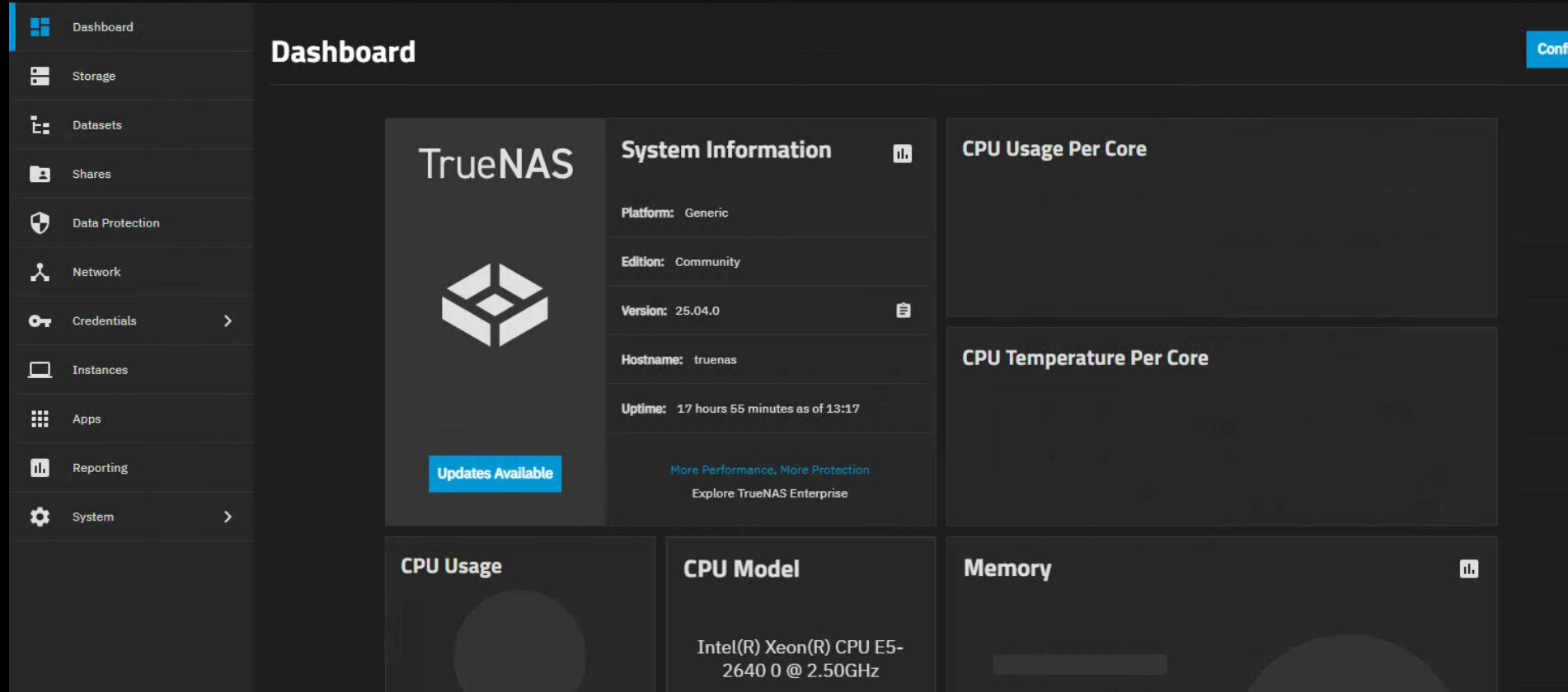The image size is (1568, 692).
Task: Open System Information reports chart icon
Action: (903, 154)
